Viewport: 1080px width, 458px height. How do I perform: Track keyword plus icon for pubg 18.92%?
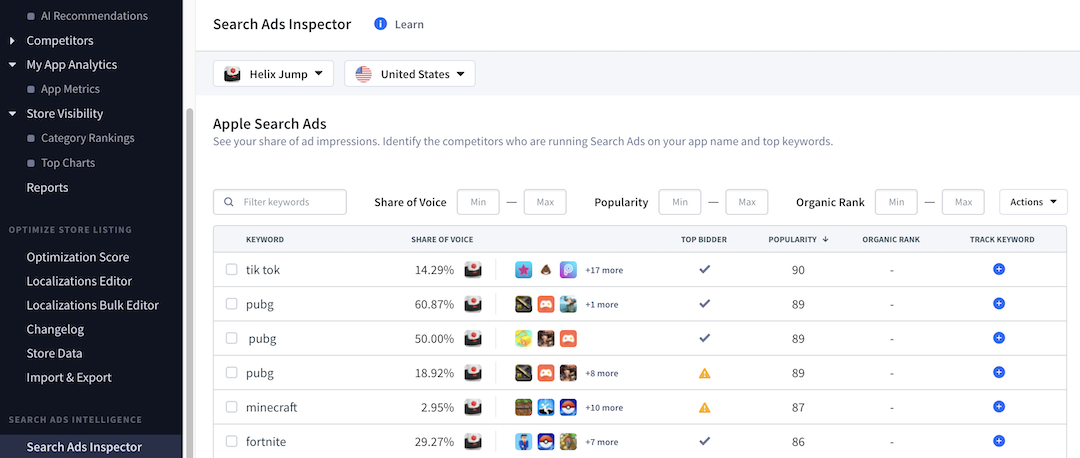click(x=999, y=373)
